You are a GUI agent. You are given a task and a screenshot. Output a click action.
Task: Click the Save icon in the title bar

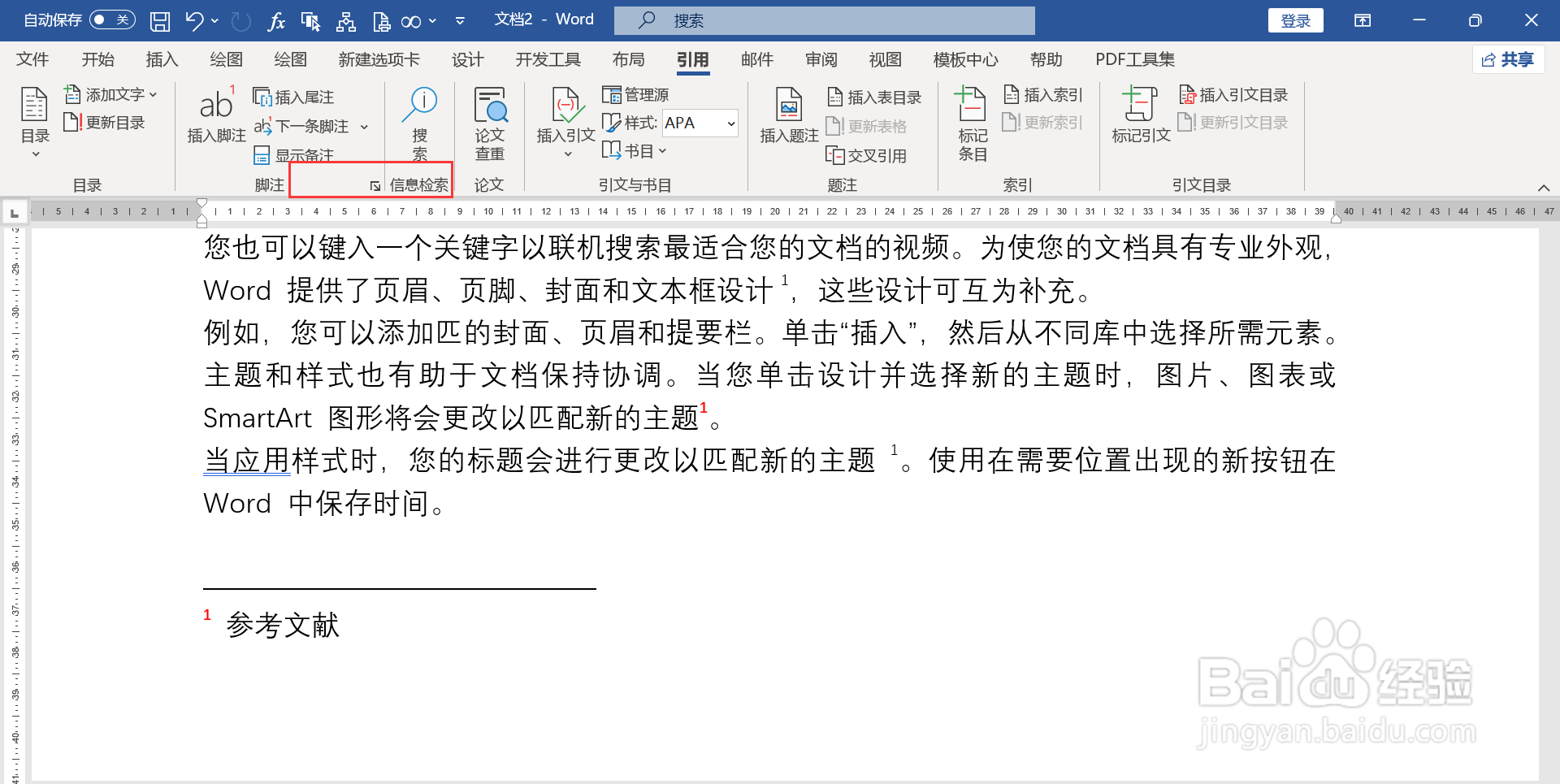point(160,21)
